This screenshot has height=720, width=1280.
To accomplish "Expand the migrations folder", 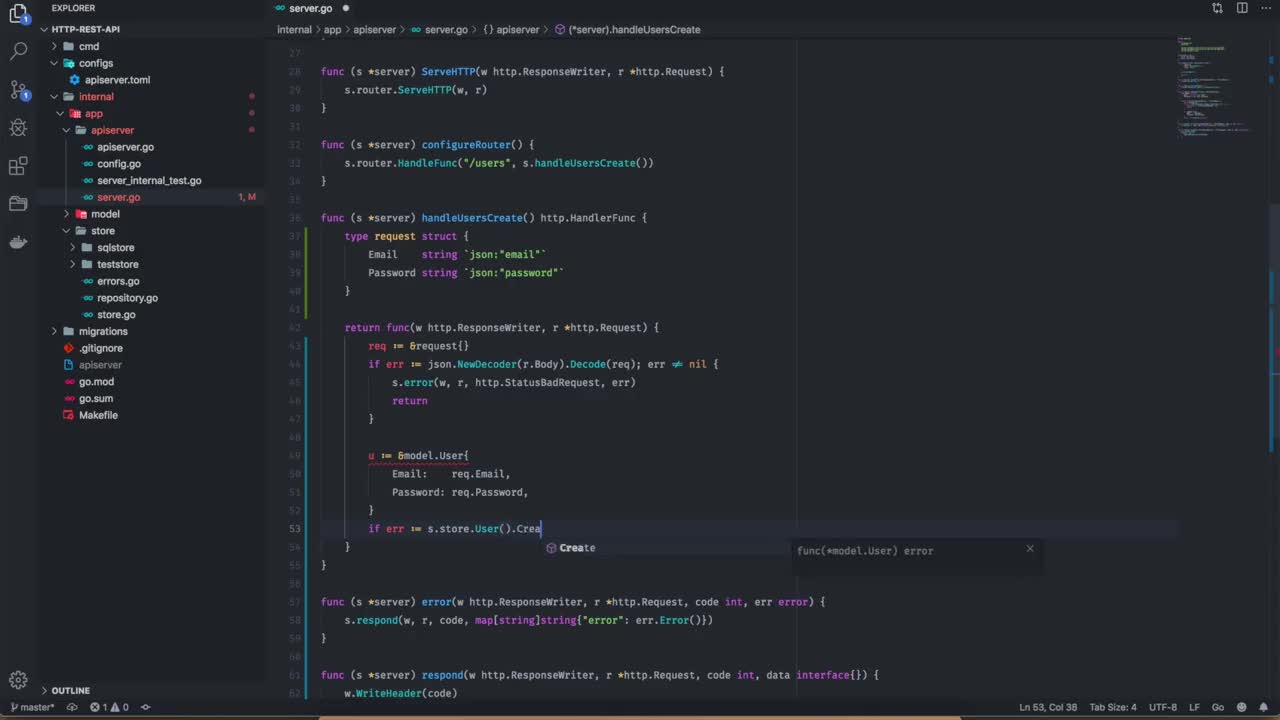I will (x=55, y=331).
